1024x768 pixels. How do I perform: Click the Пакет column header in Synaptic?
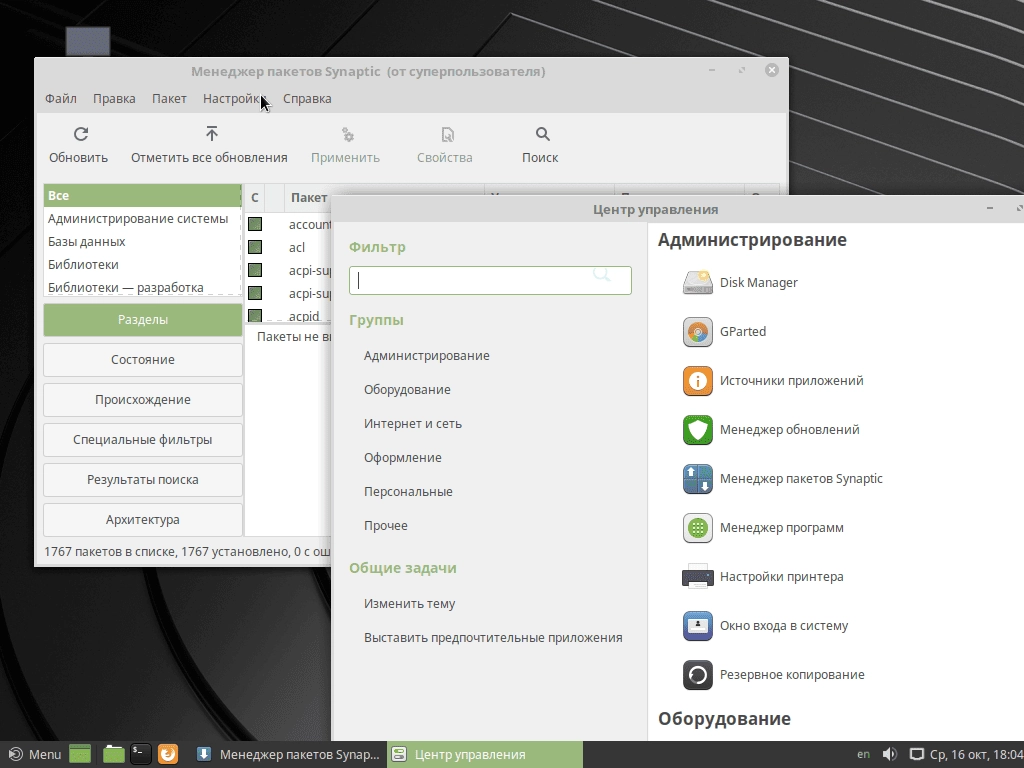click(309, 197)
